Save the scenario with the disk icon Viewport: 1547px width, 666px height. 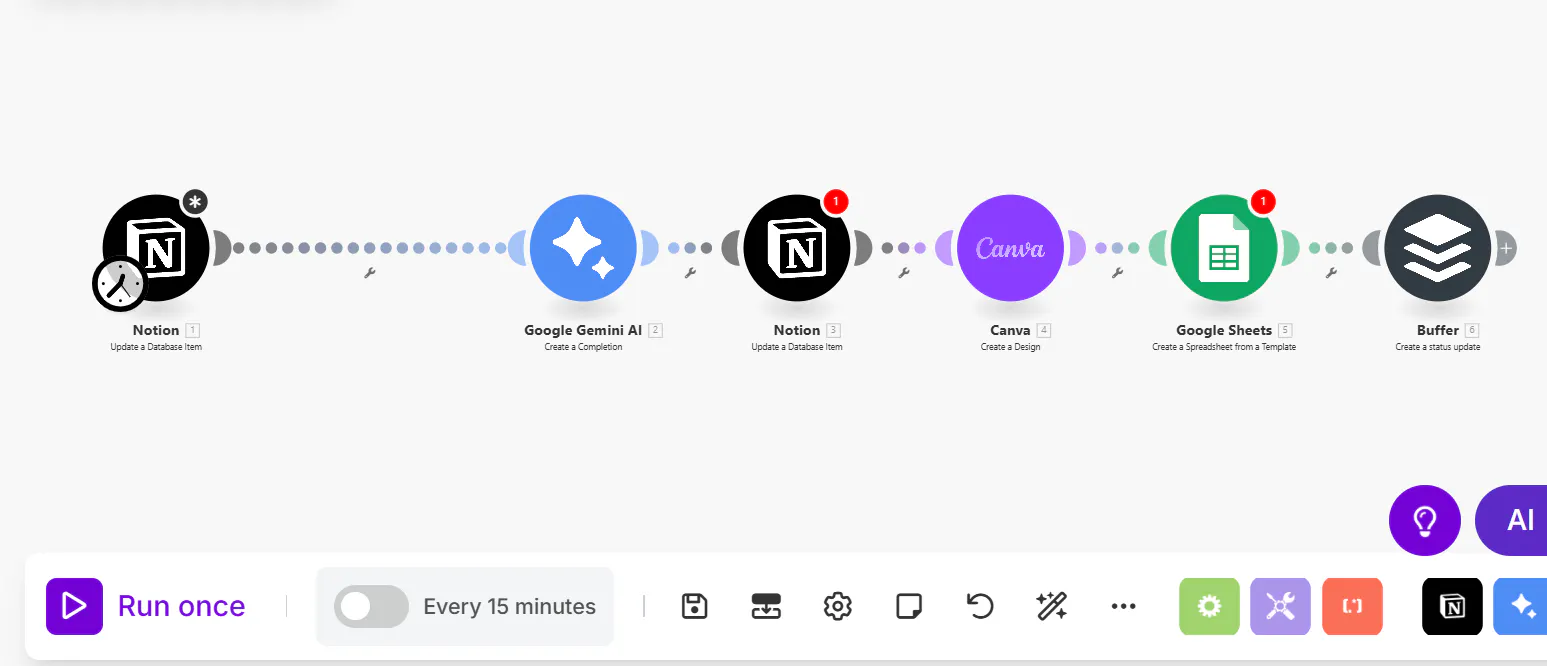[x=695, y=606]
